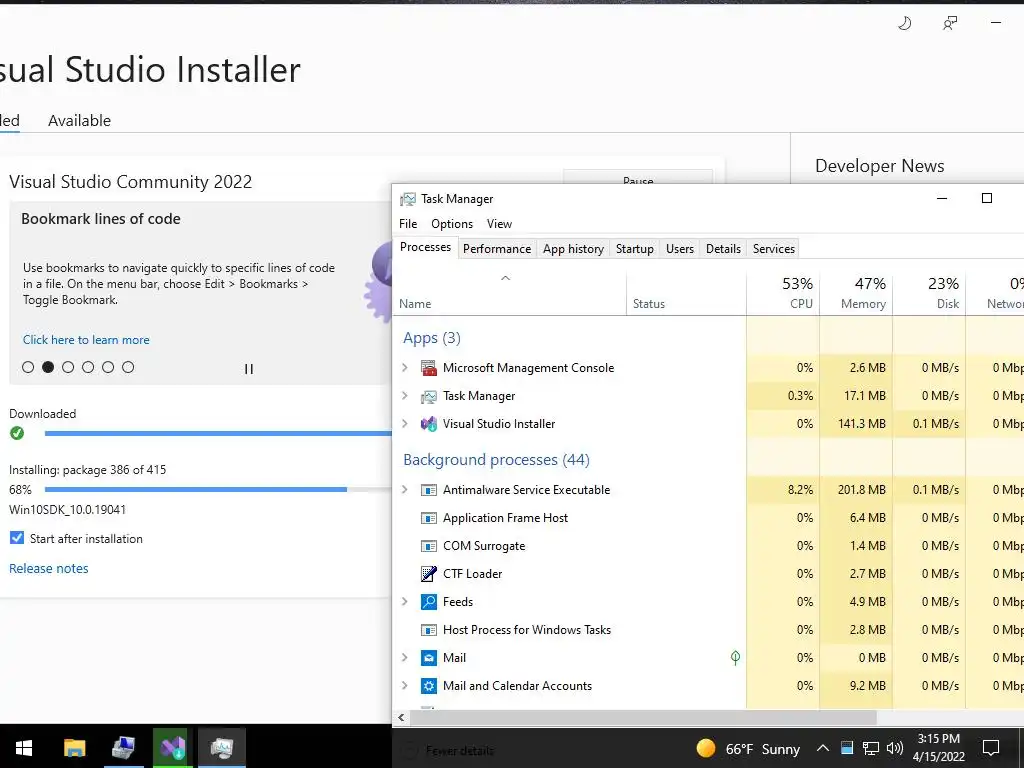Open Task Manager File menu
Image resolution: width=1024 pixels, height=768 pixels.
[408, 224]
